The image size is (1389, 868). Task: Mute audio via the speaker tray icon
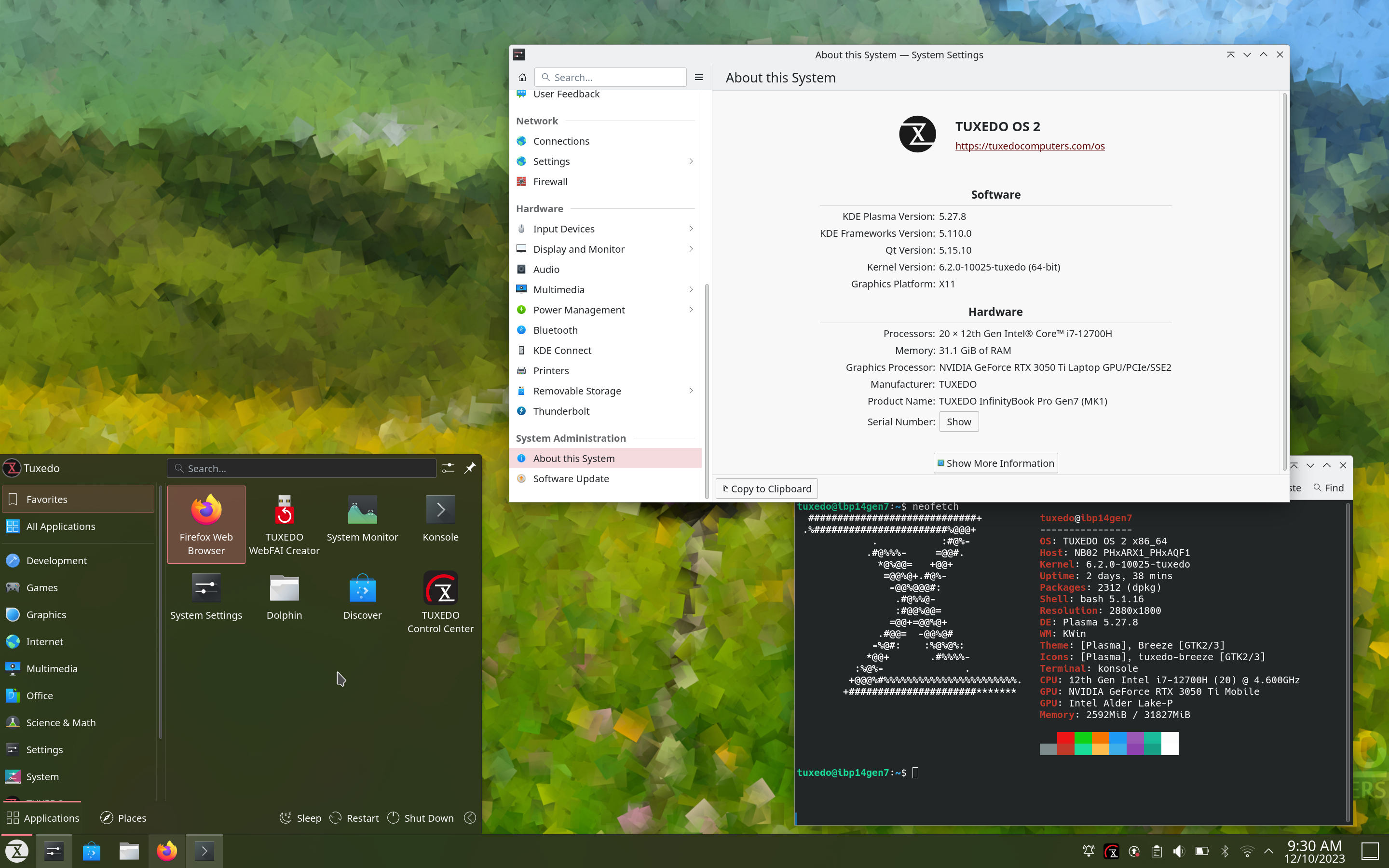tap(1179, 851)
